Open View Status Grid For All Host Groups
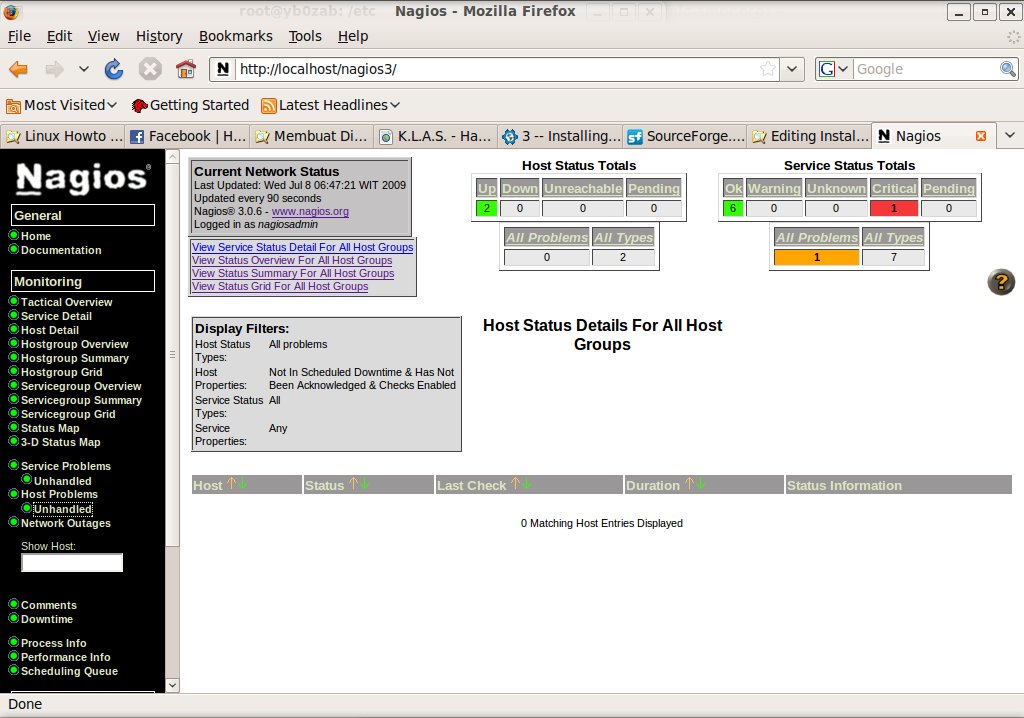Screen dimensions: 1024x718 click(x=280, y=286)
